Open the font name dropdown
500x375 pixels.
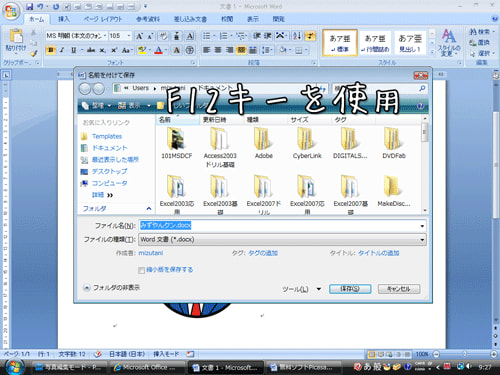pos(105,36)
